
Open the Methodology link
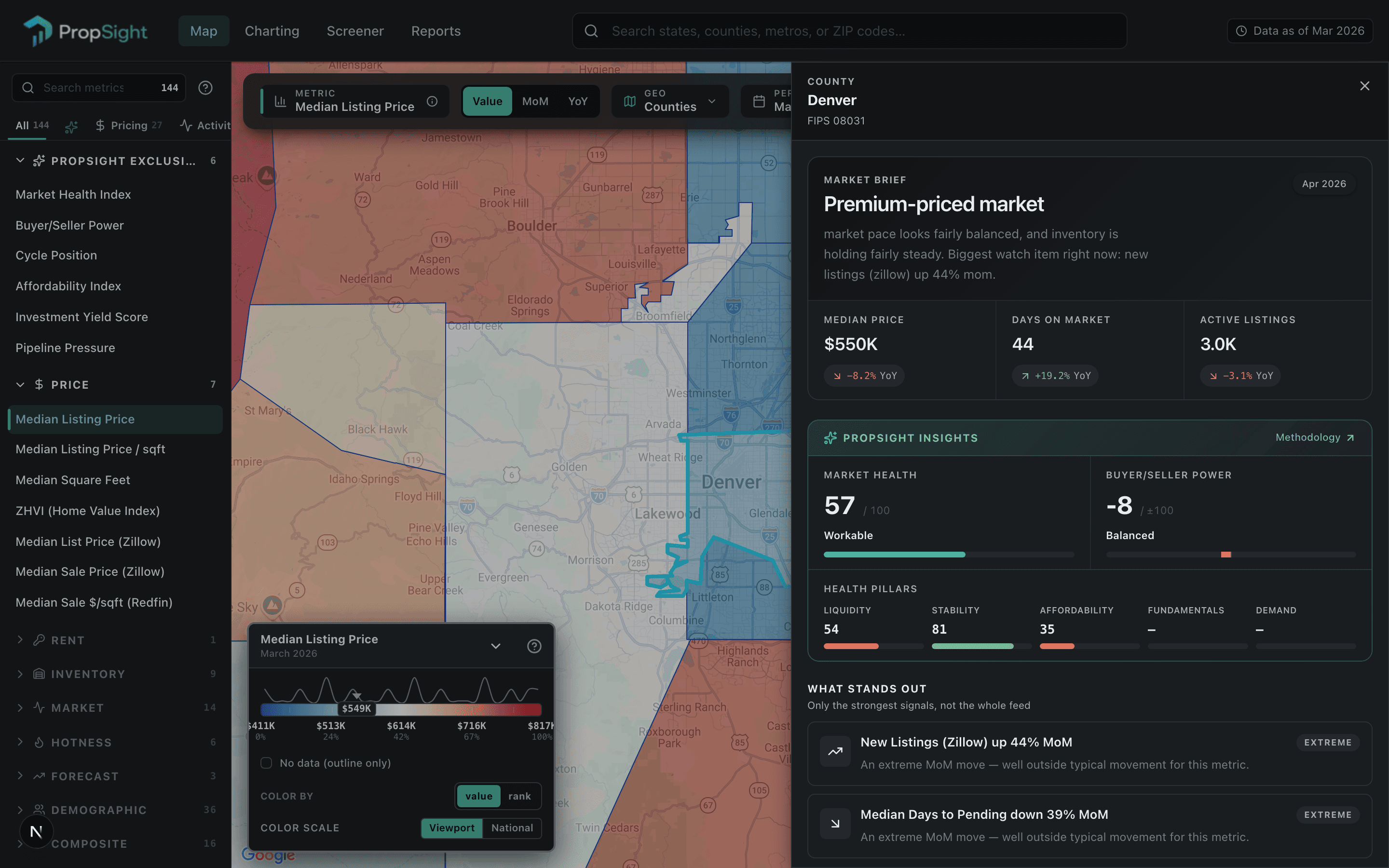tap(1315, 437)
